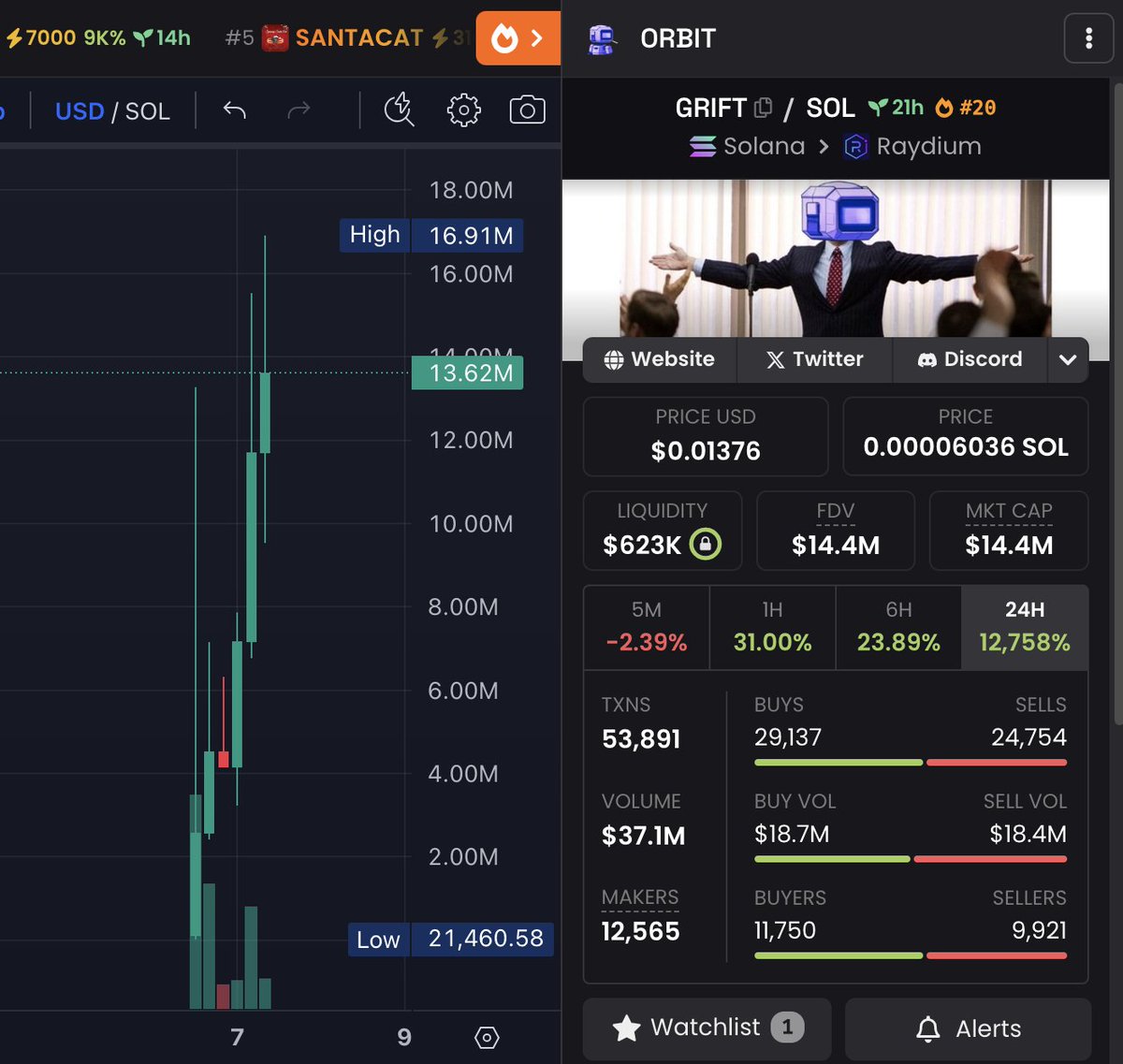The image size is (1123, 1064).
Task: Expand more social links chevron
Action: click(x=1068, y=359)
